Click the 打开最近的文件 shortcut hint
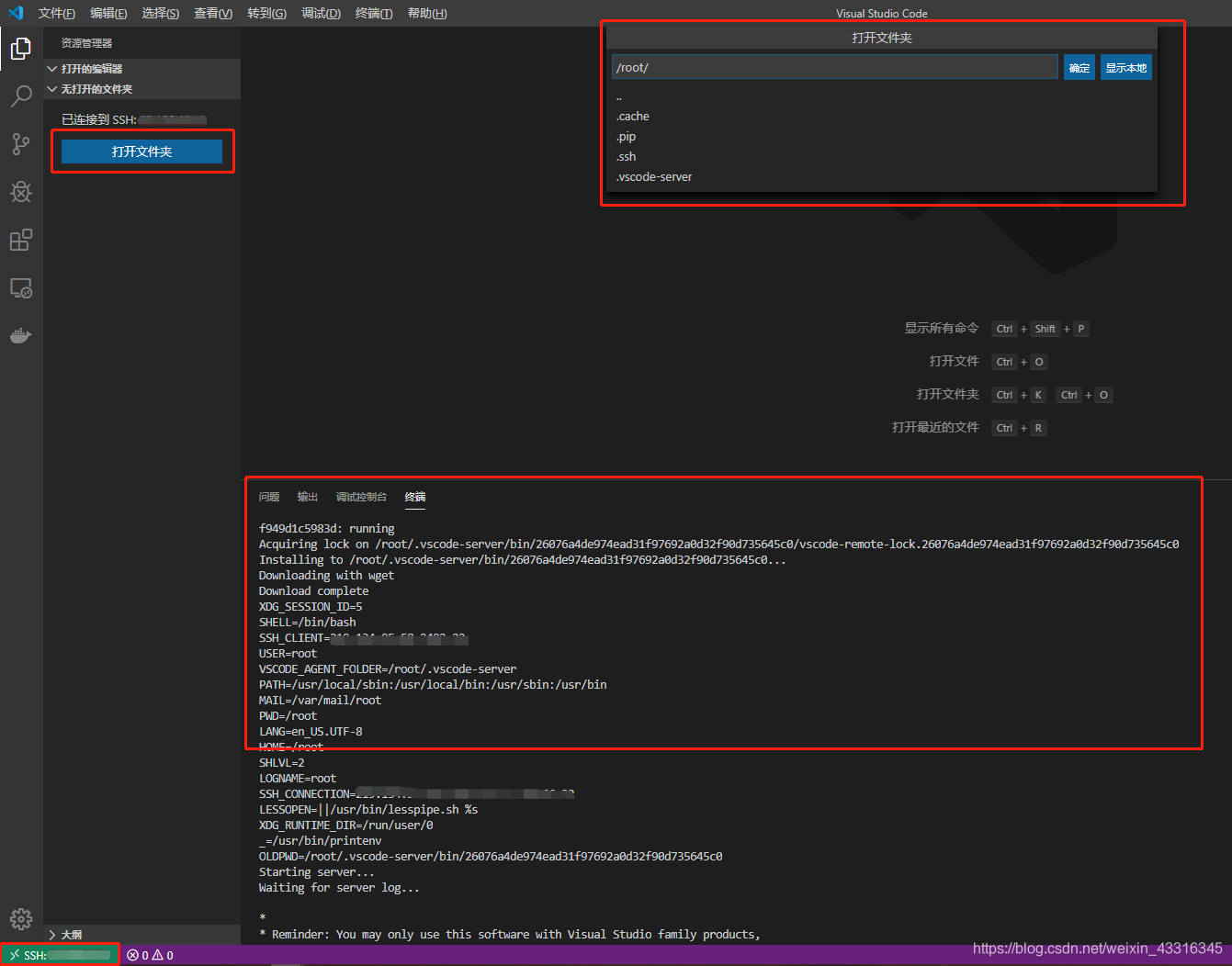The width and height of the screenshot is (1232, 966). click(x=935, y=427)
